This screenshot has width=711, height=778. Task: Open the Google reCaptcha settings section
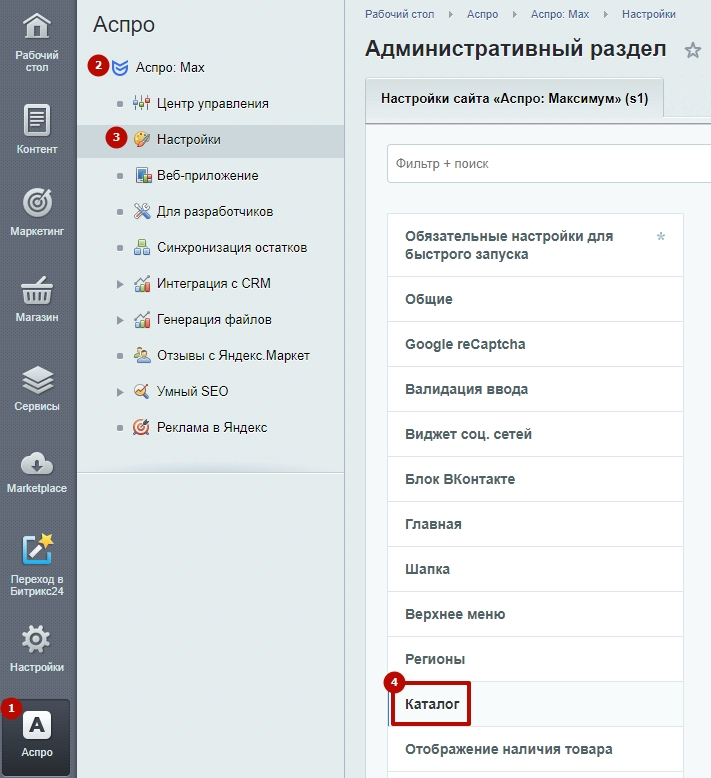tap(535, 344)
